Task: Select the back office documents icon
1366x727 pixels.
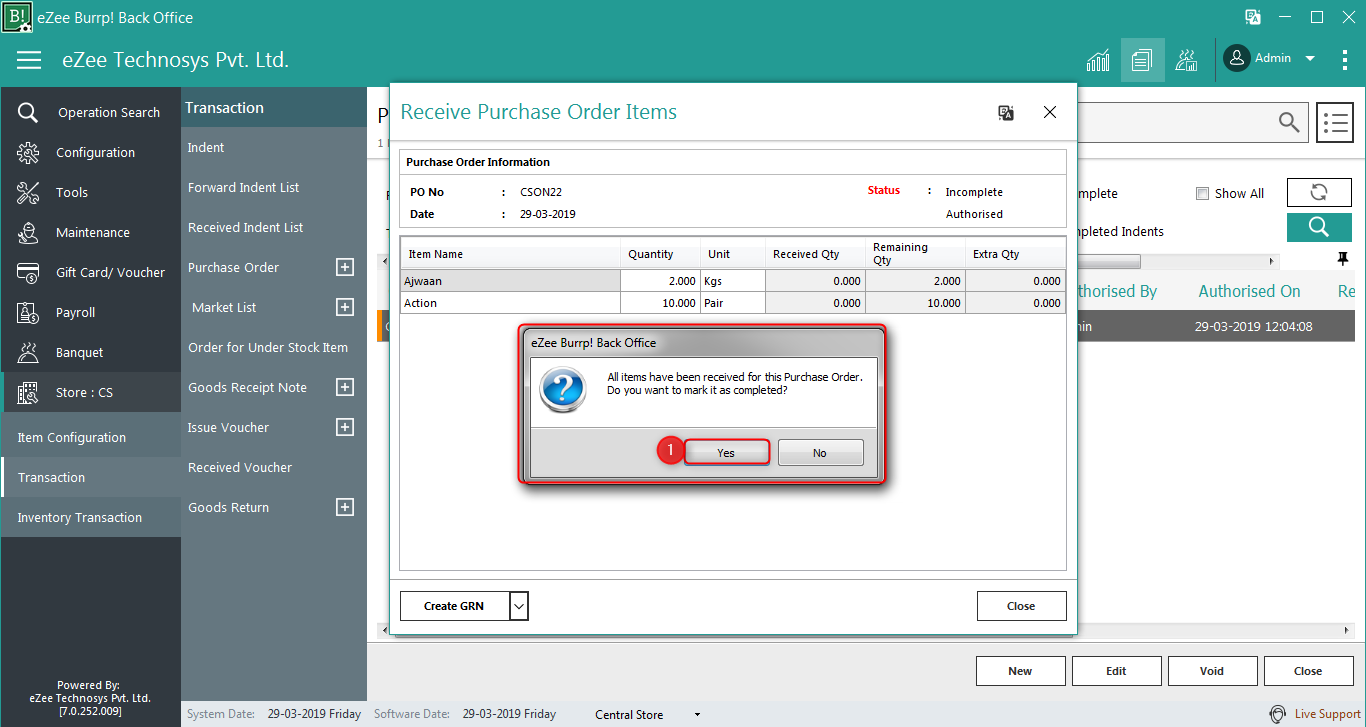Action: point(1142,60)
